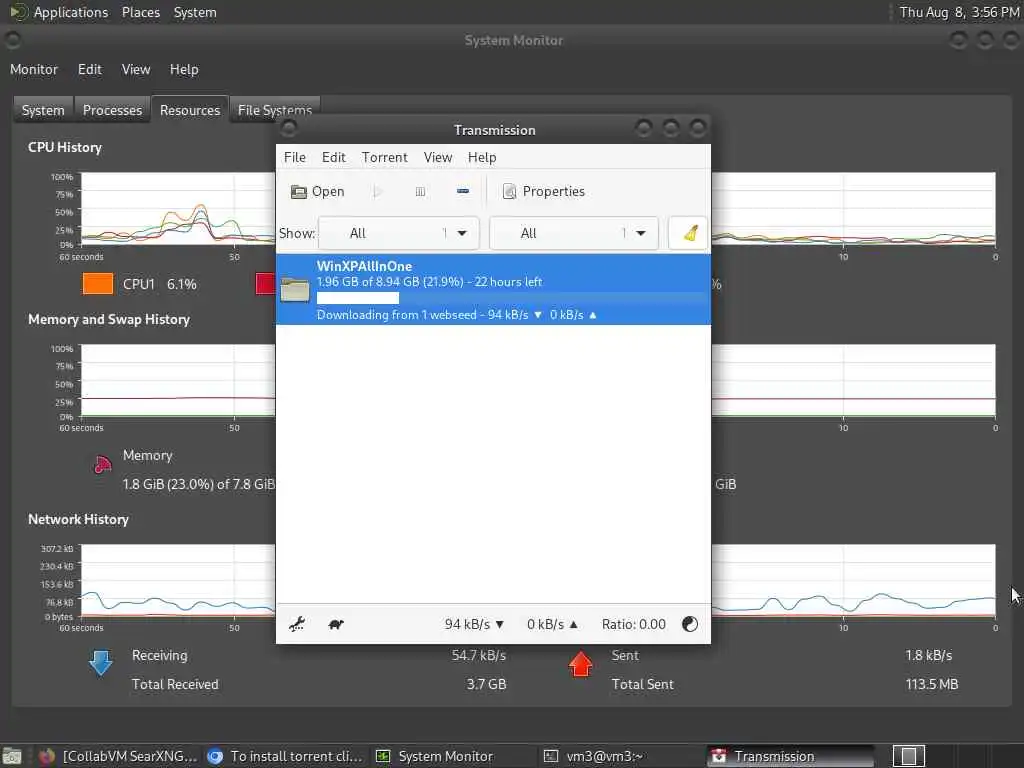Open the Applications menu
Image resolution: width=1024 pixels, height=768 pixels.
59,12
